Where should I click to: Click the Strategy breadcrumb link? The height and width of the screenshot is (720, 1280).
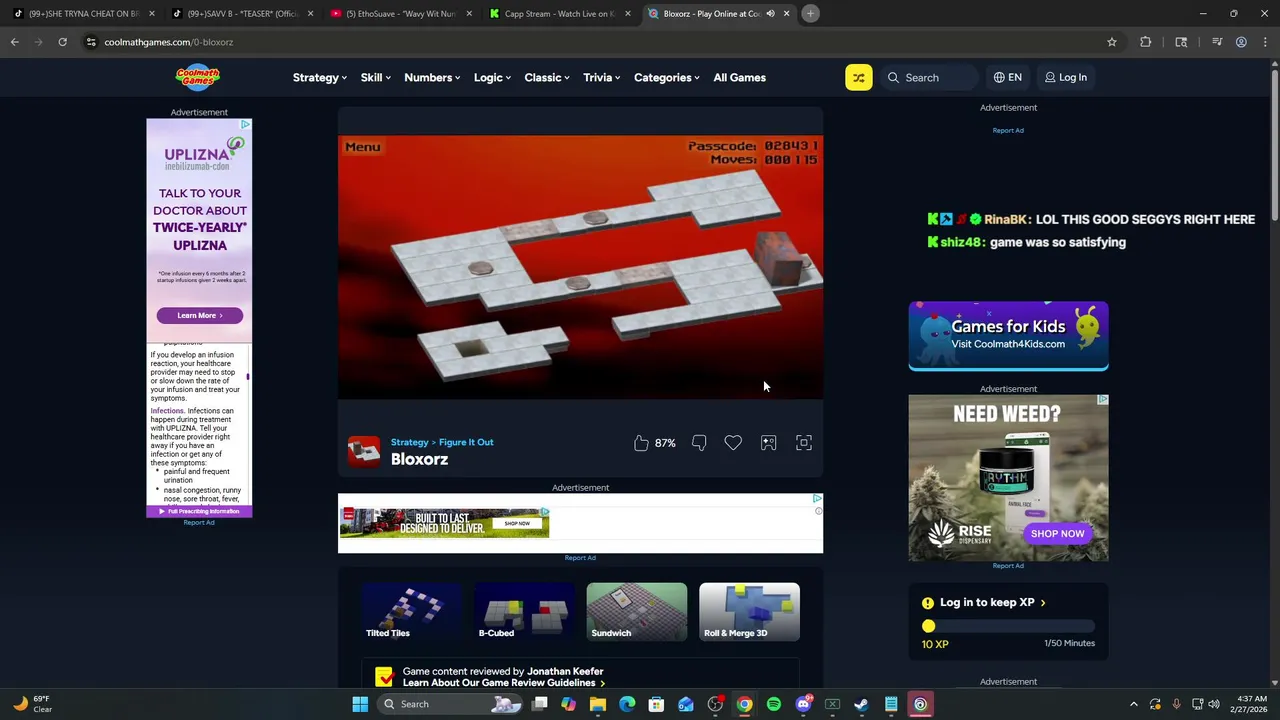pyautogui.click(x=409, y=442)
